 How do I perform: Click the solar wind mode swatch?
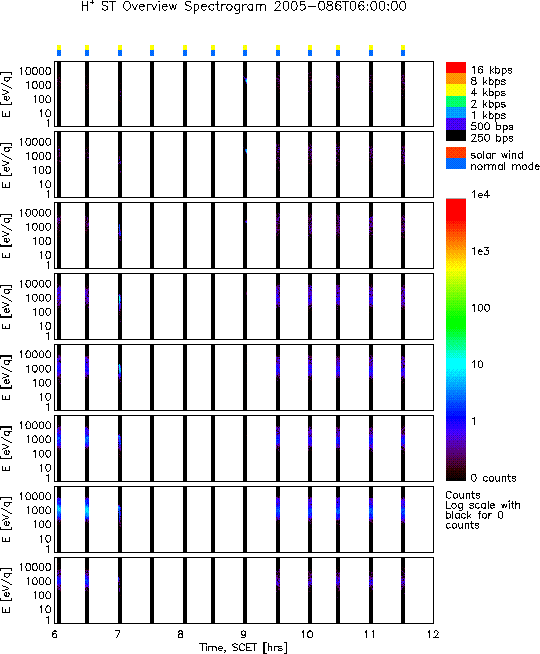click(x=456, y=153)
